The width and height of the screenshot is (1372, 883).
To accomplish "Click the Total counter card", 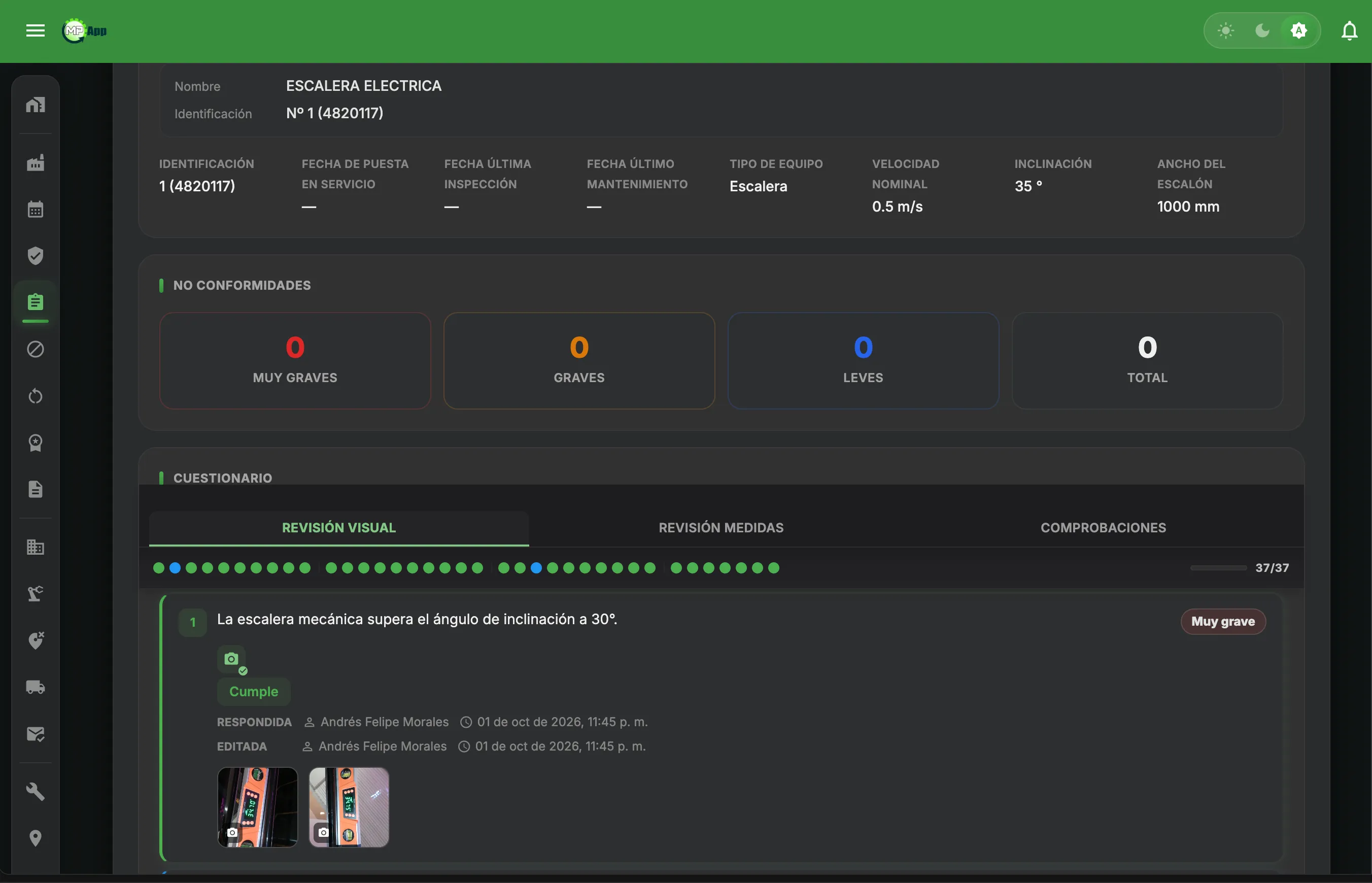I will click(1147, 361).
